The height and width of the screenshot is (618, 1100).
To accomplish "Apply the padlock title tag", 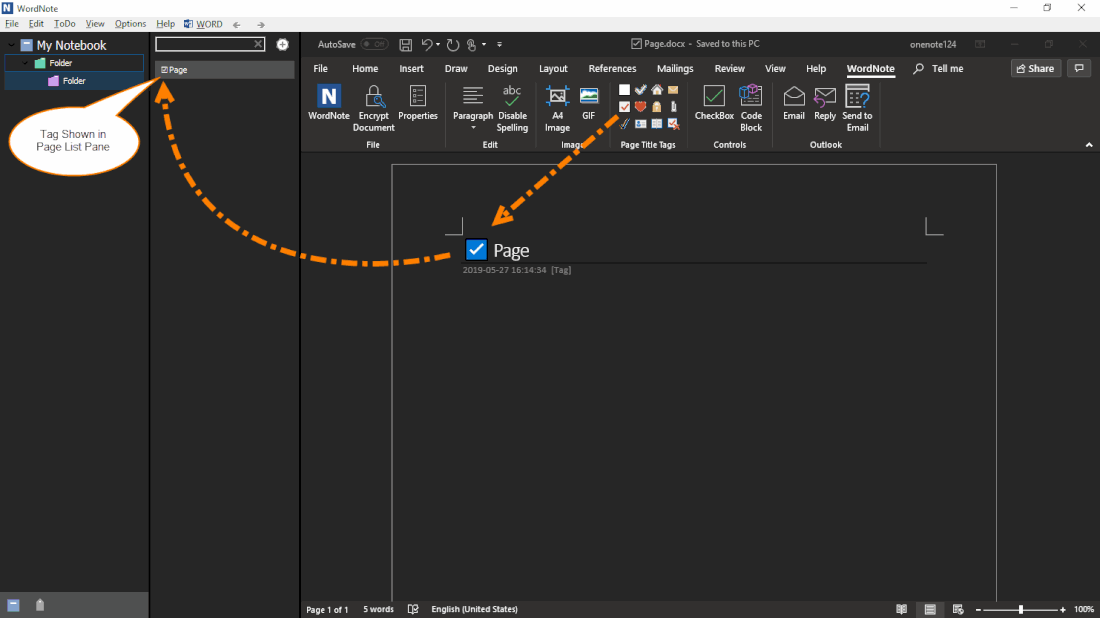I will click(657, 107).
